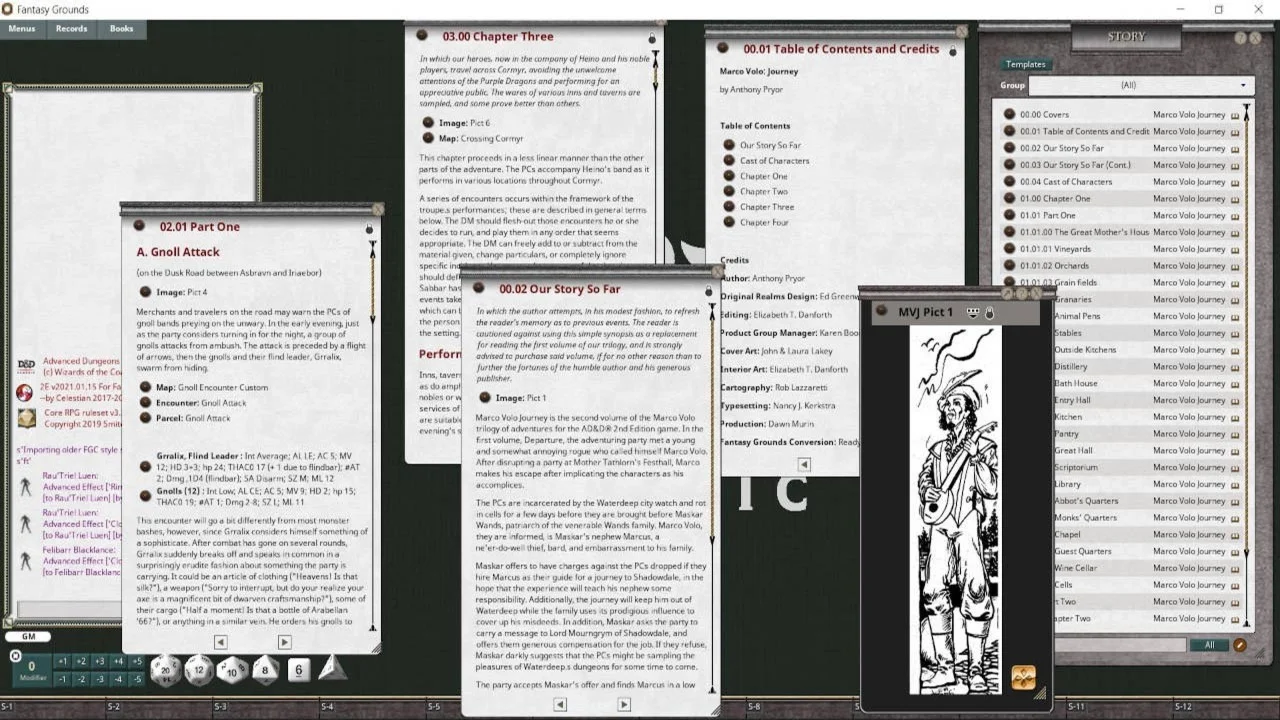Click the Story list scrollbar
Viewport: 1280px width, 720px height.
tap(1247, 366)
